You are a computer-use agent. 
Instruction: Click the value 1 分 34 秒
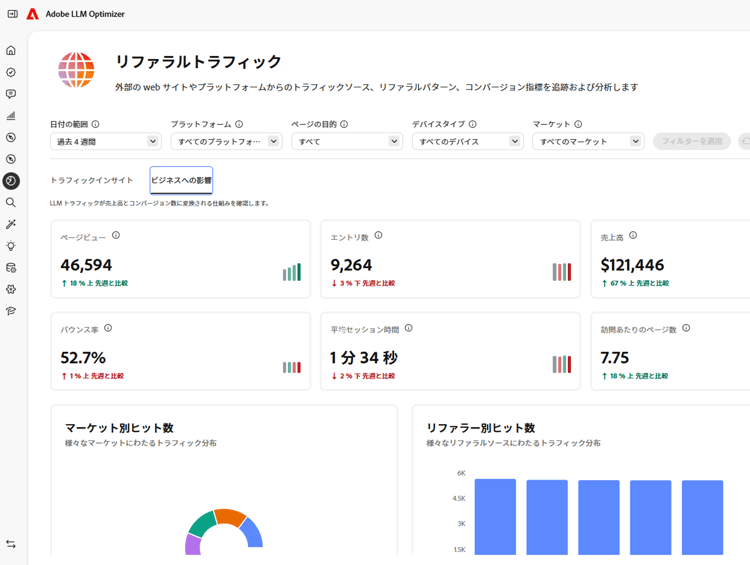[x=364, y=357]
